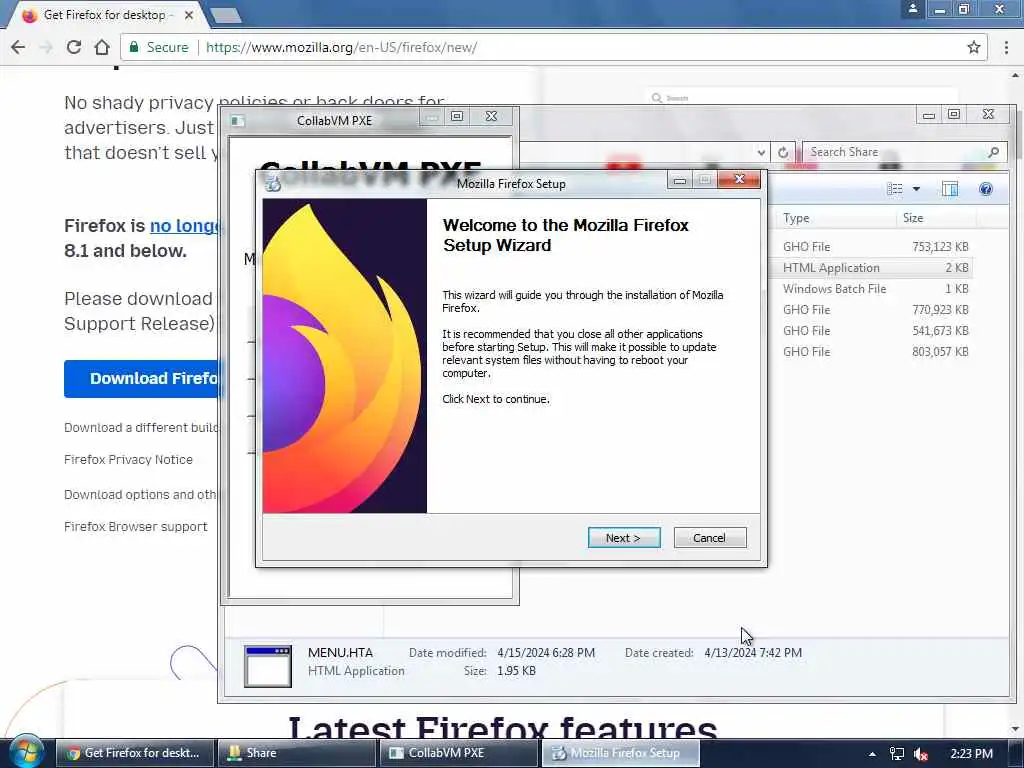This screenshot has width=1024, height=768.
Task: Open Explorer help question-mark icon
Action: tap(985, 189)
